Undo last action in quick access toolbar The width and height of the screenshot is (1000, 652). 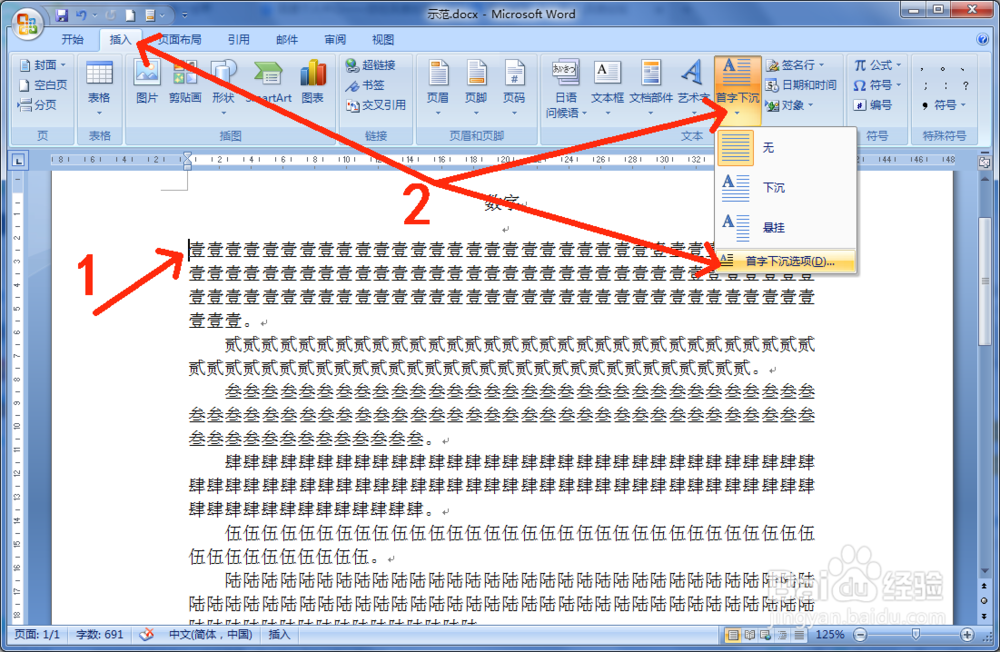81,15
